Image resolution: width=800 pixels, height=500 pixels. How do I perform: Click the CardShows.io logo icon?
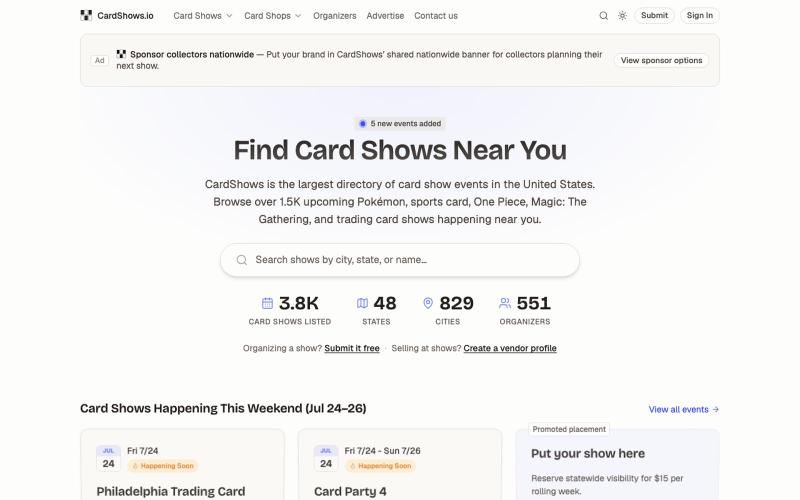[86, 15]
